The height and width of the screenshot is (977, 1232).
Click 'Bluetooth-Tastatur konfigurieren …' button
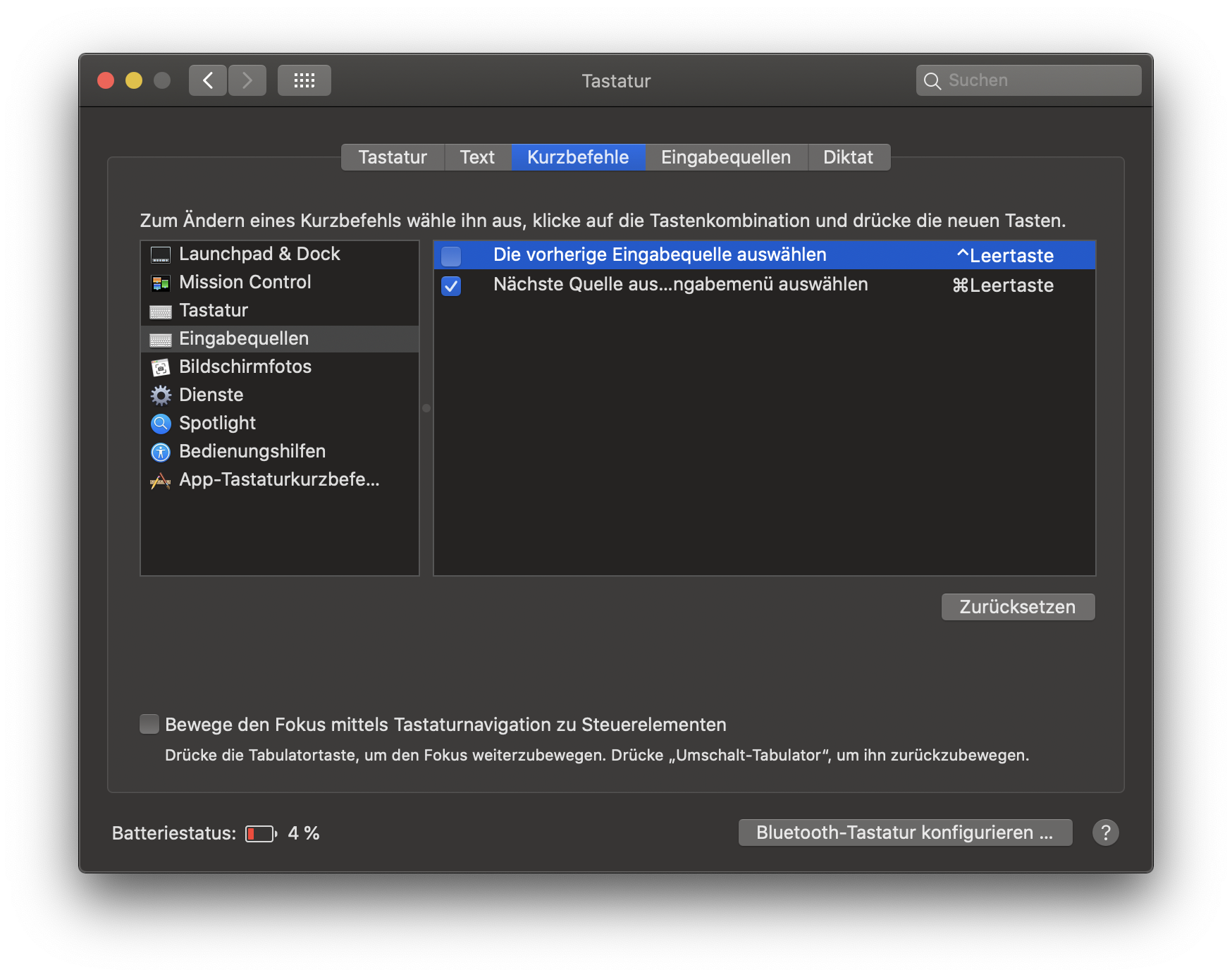pos(905,832)
